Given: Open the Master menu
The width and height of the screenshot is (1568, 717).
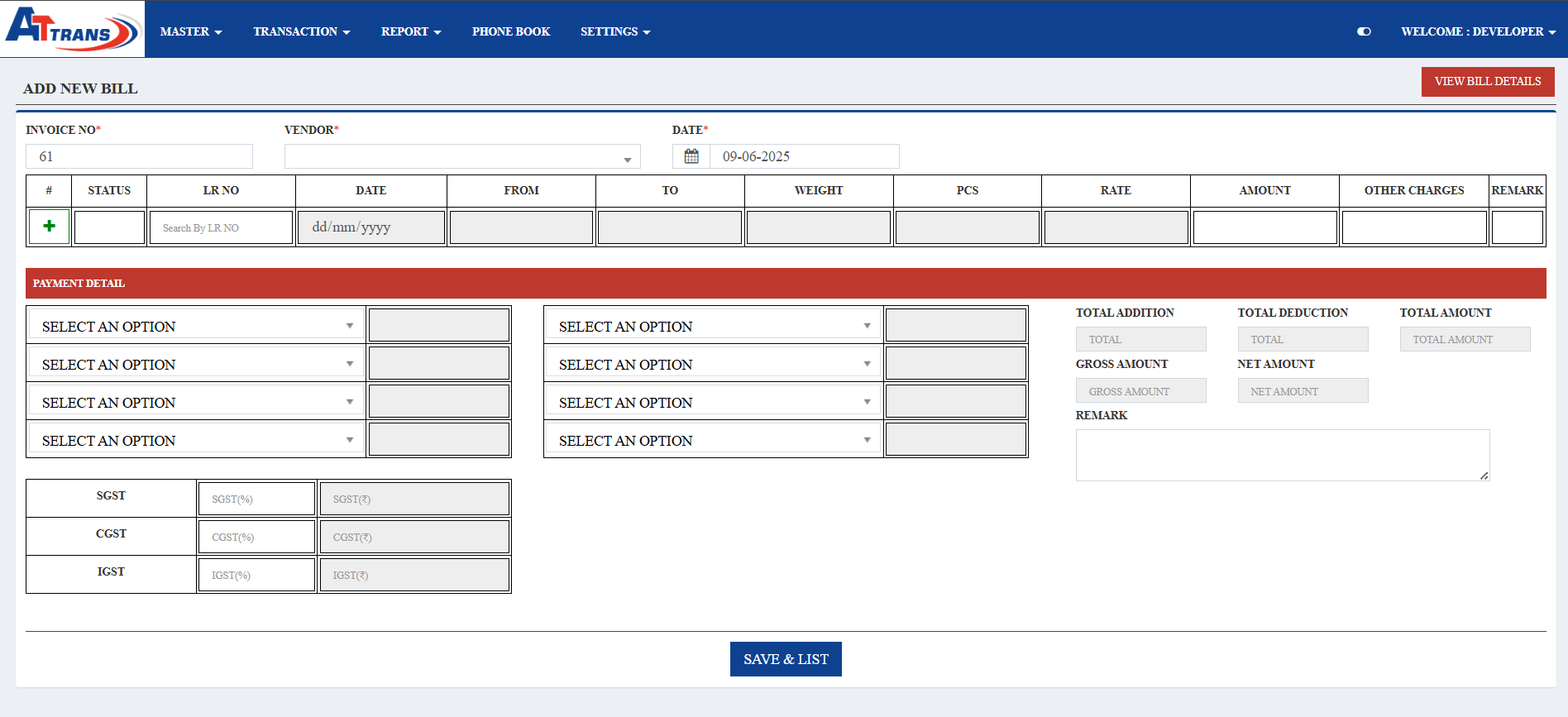Looking at the screenshot, I should pyautogui.click(x=191, y=31).
